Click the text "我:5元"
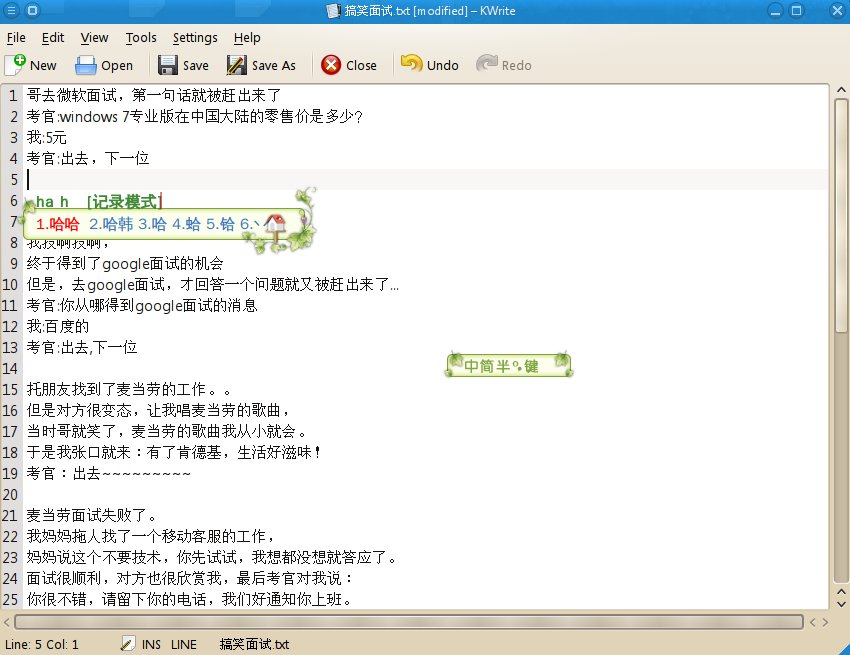The width and height of the screenshot is (850, 655). click(x=47, y=137)
